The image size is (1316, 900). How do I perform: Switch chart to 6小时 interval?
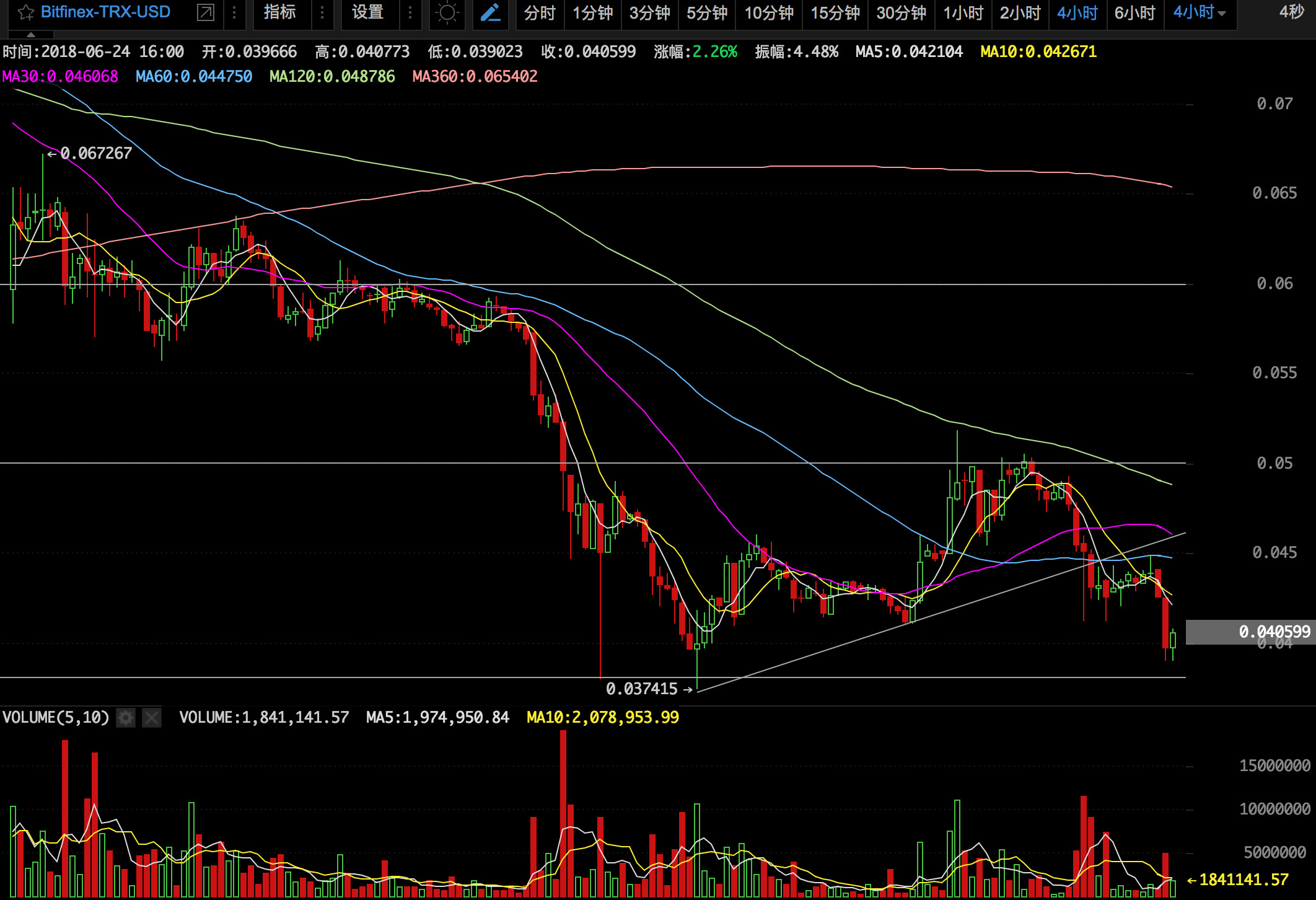[1134, 13]
